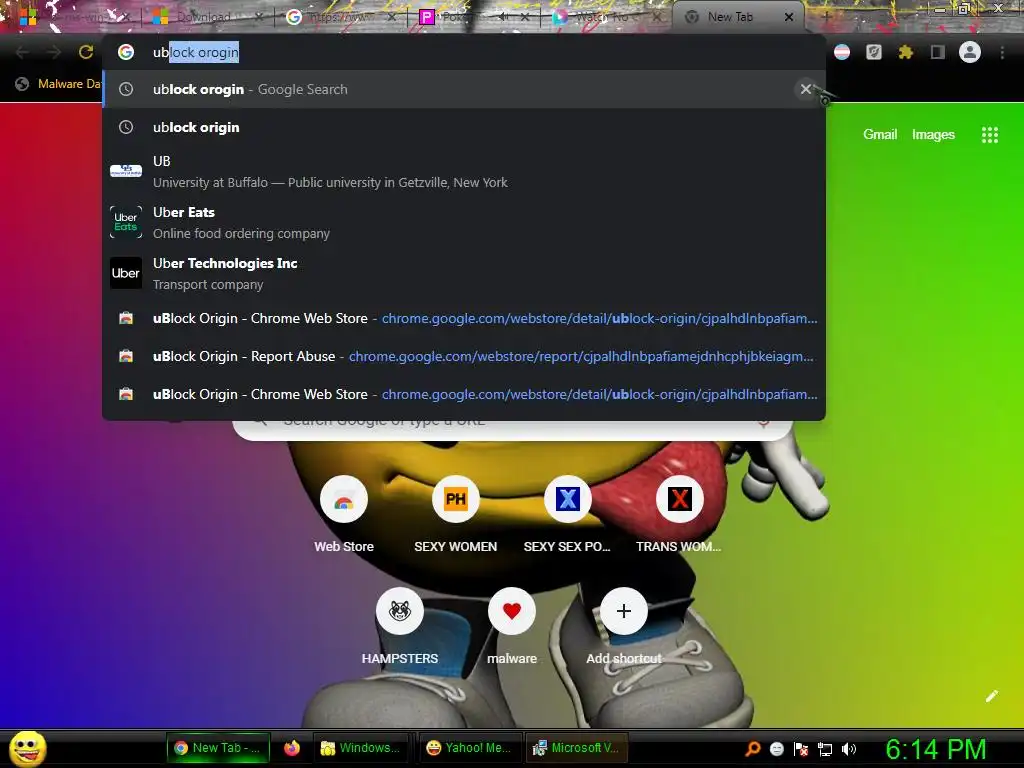The height and width of the screenshot is (768, 1024).
Task: Open the PH 'SEXY WOMEN' shortcut tile
Action: pos(455,514)
